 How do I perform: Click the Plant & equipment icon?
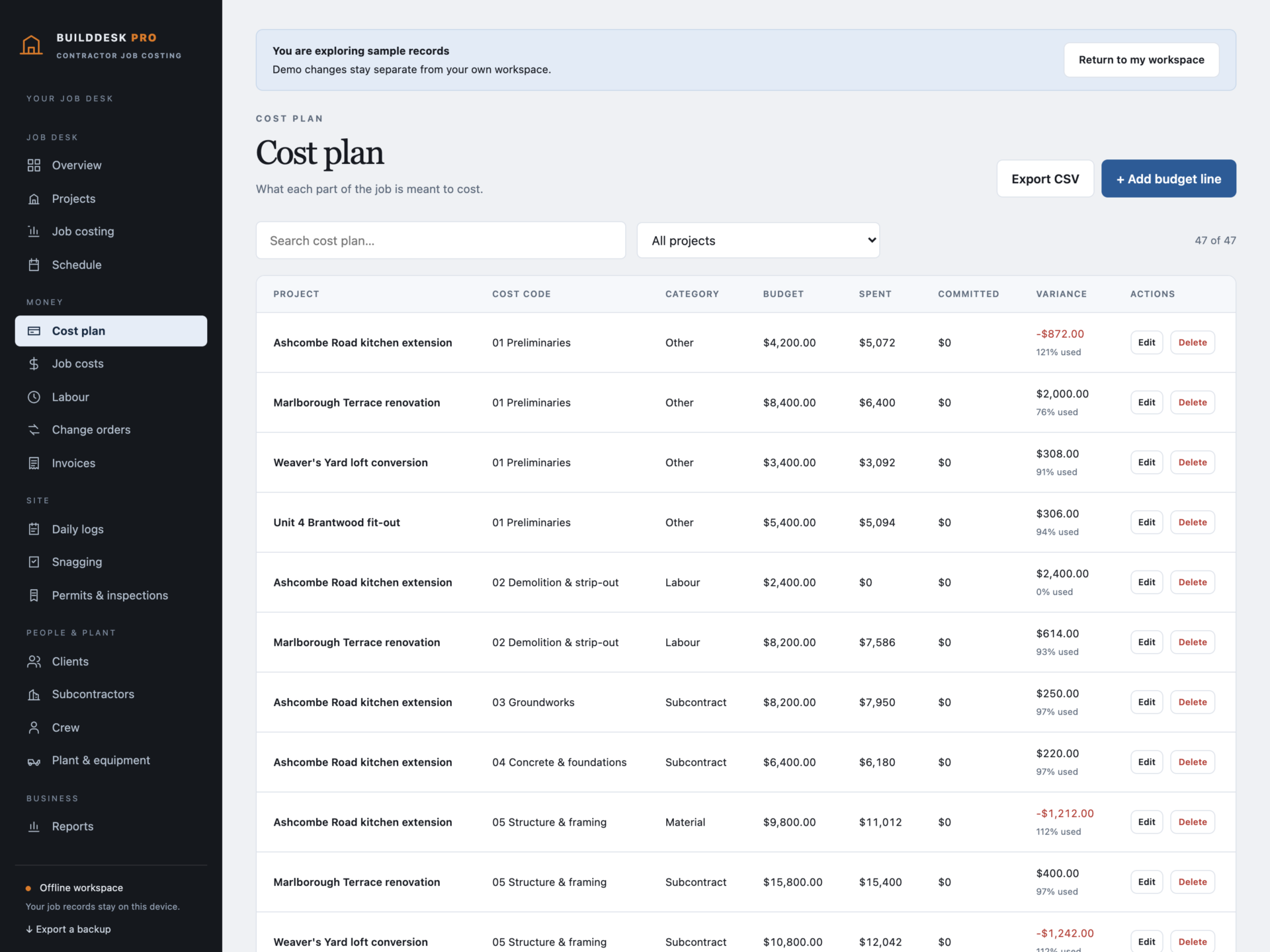[x=34, y=761]
